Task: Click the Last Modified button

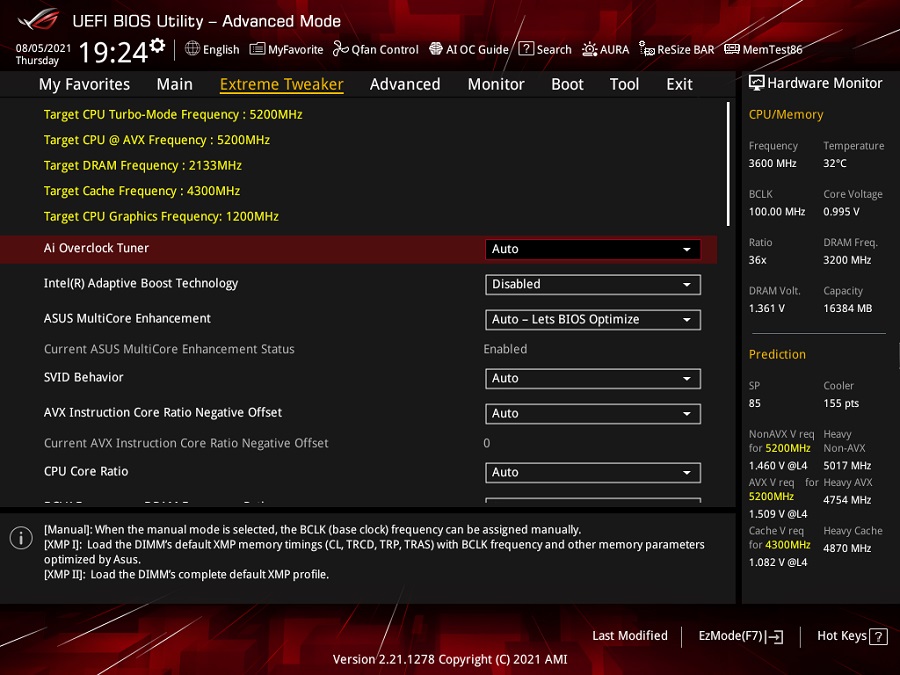Action: [630, 635]
